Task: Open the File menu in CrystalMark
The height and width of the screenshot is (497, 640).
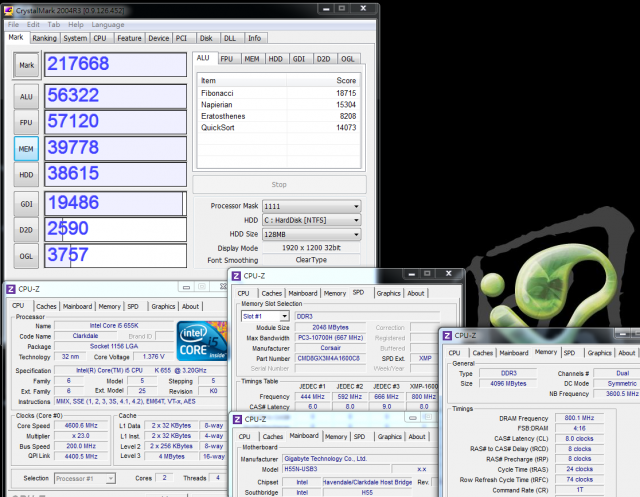Action: point(13,24)
